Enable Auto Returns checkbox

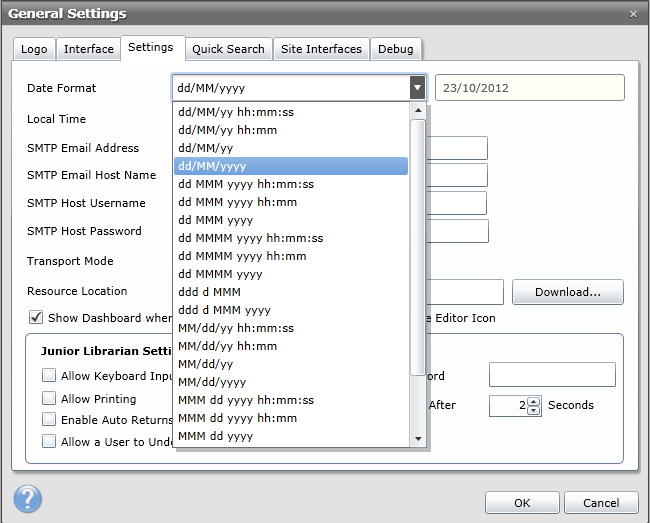(x=49, y=420)
